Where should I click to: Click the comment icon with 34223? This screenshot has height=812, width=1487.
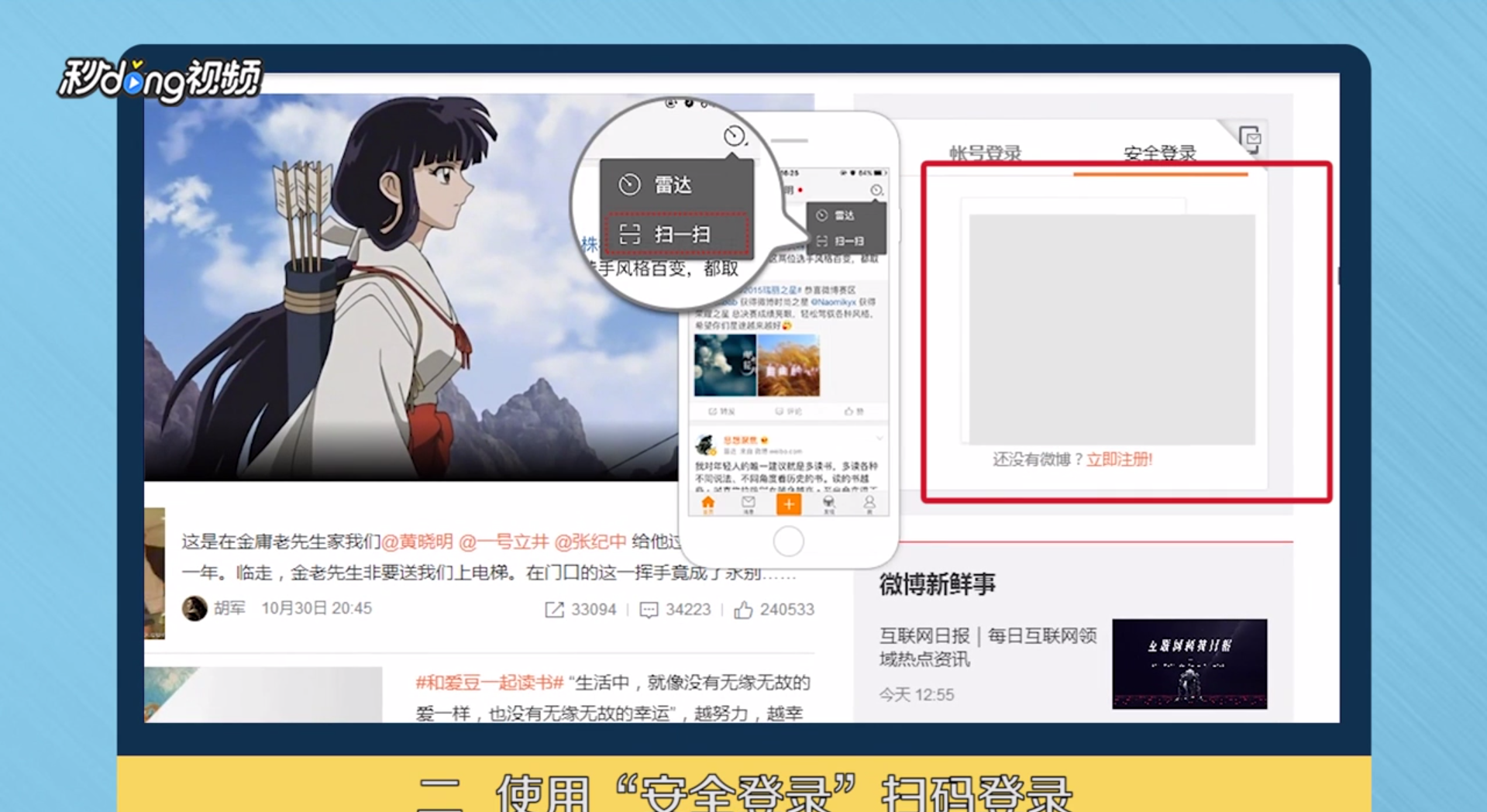[x=649, y=610]
